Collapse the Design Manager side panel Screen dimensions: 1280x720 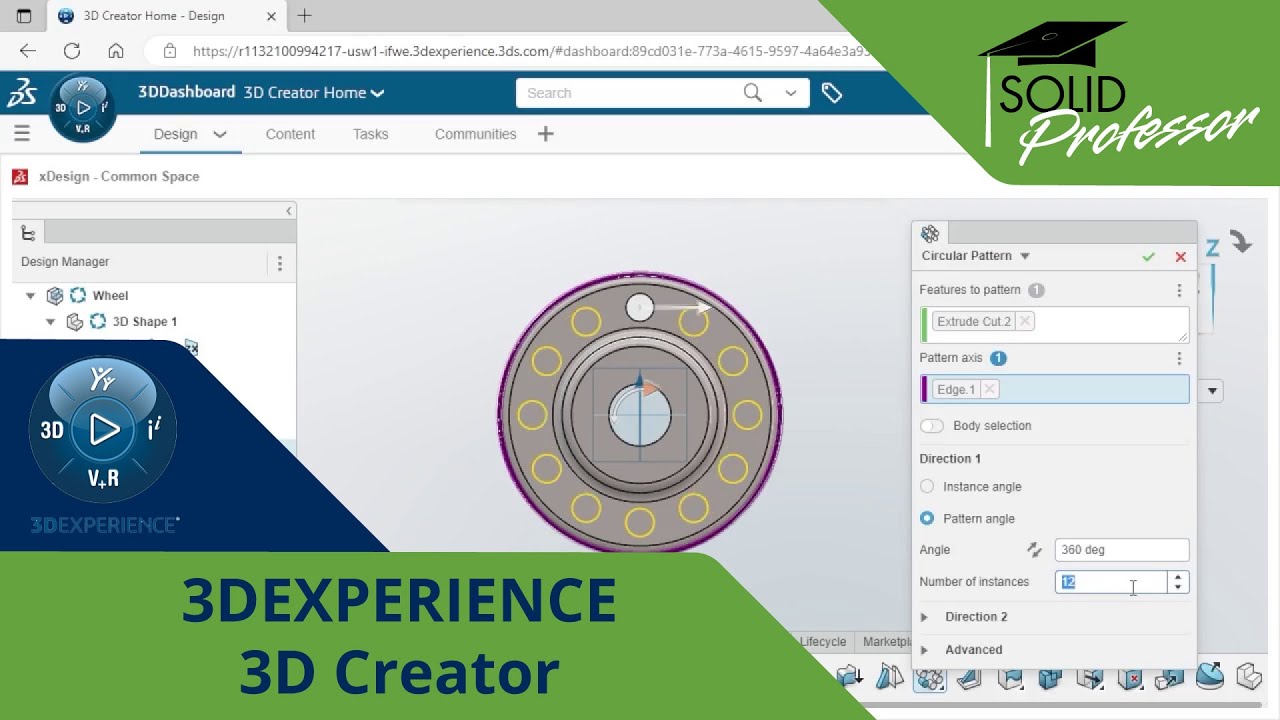click(x=289, y=211)
